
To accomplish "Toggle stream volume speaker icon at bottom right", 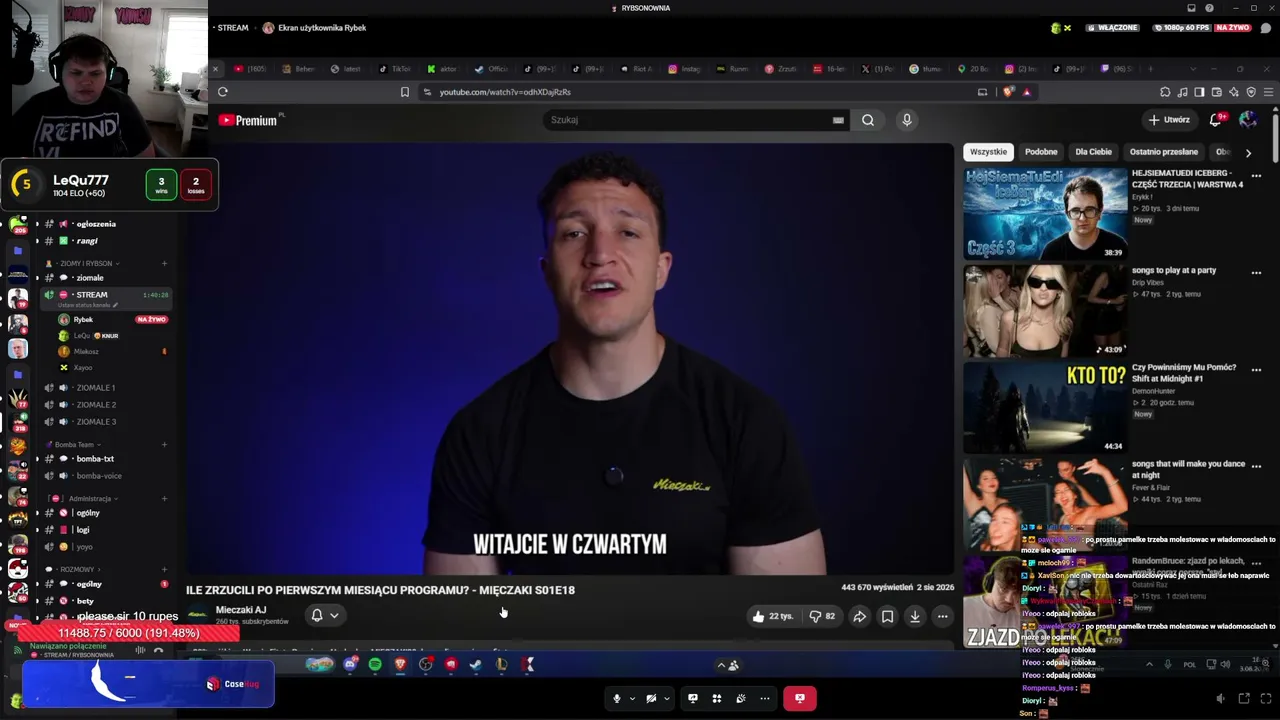I will 1220,698.
